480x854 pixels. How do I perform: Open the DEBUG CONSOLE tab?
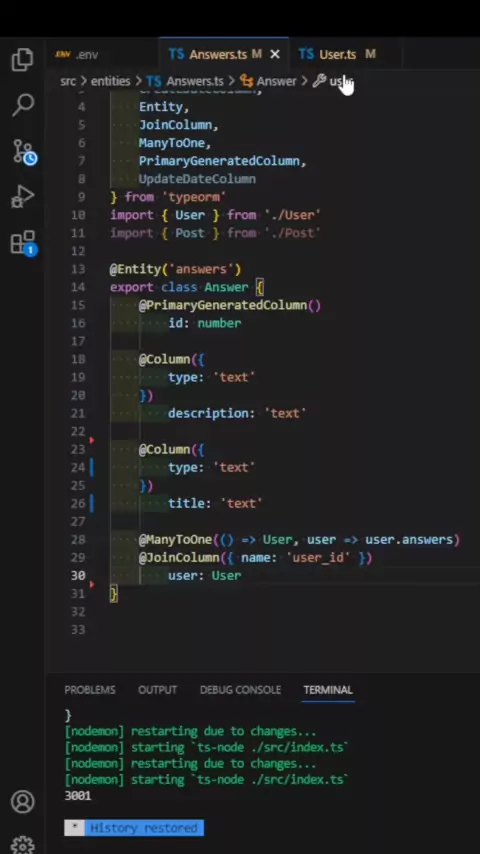[240, 690]
